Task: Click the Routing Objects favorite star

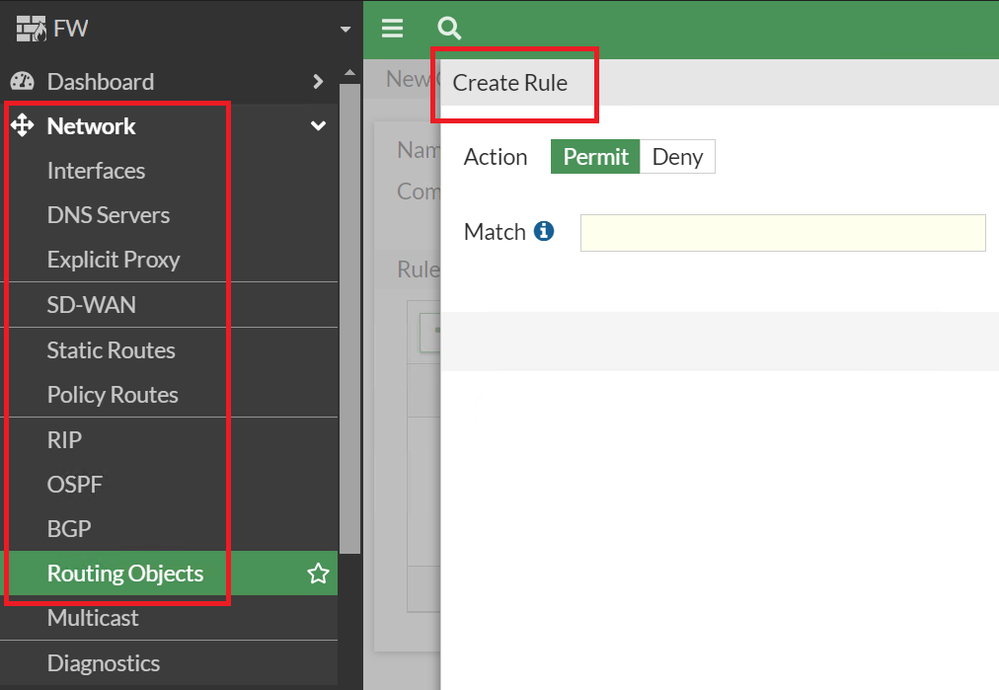Action: click(x=318, y=573)
